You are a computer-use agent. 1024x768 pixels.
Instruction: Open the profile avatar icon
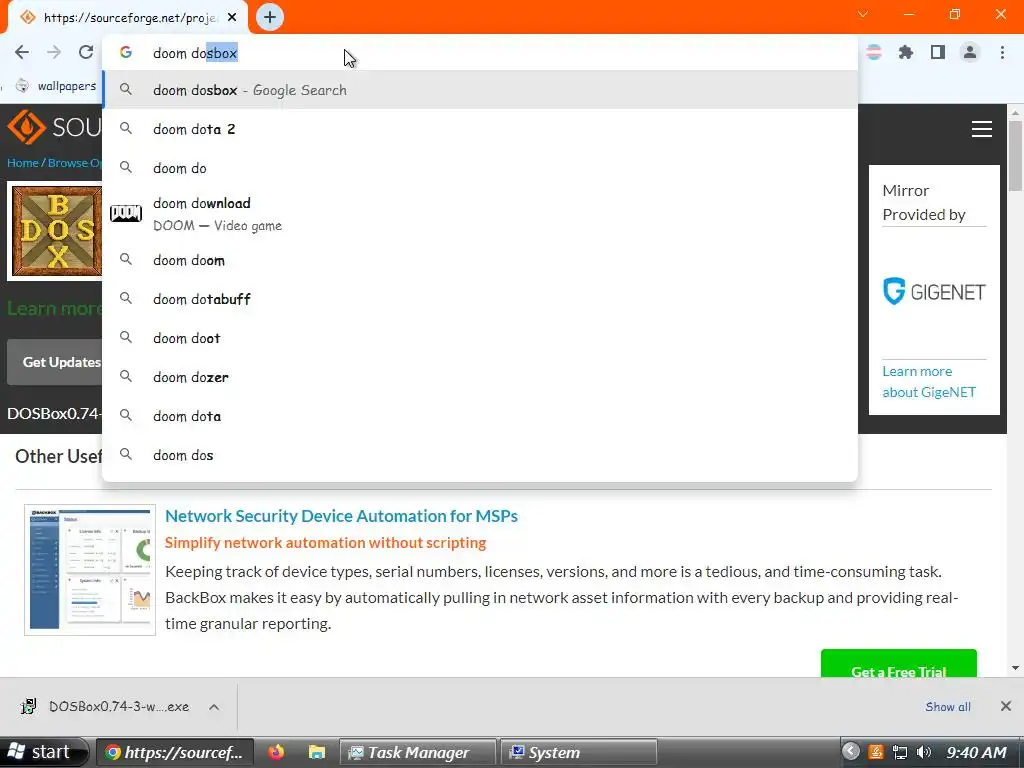pyautogui.click(x=970, y=52)
